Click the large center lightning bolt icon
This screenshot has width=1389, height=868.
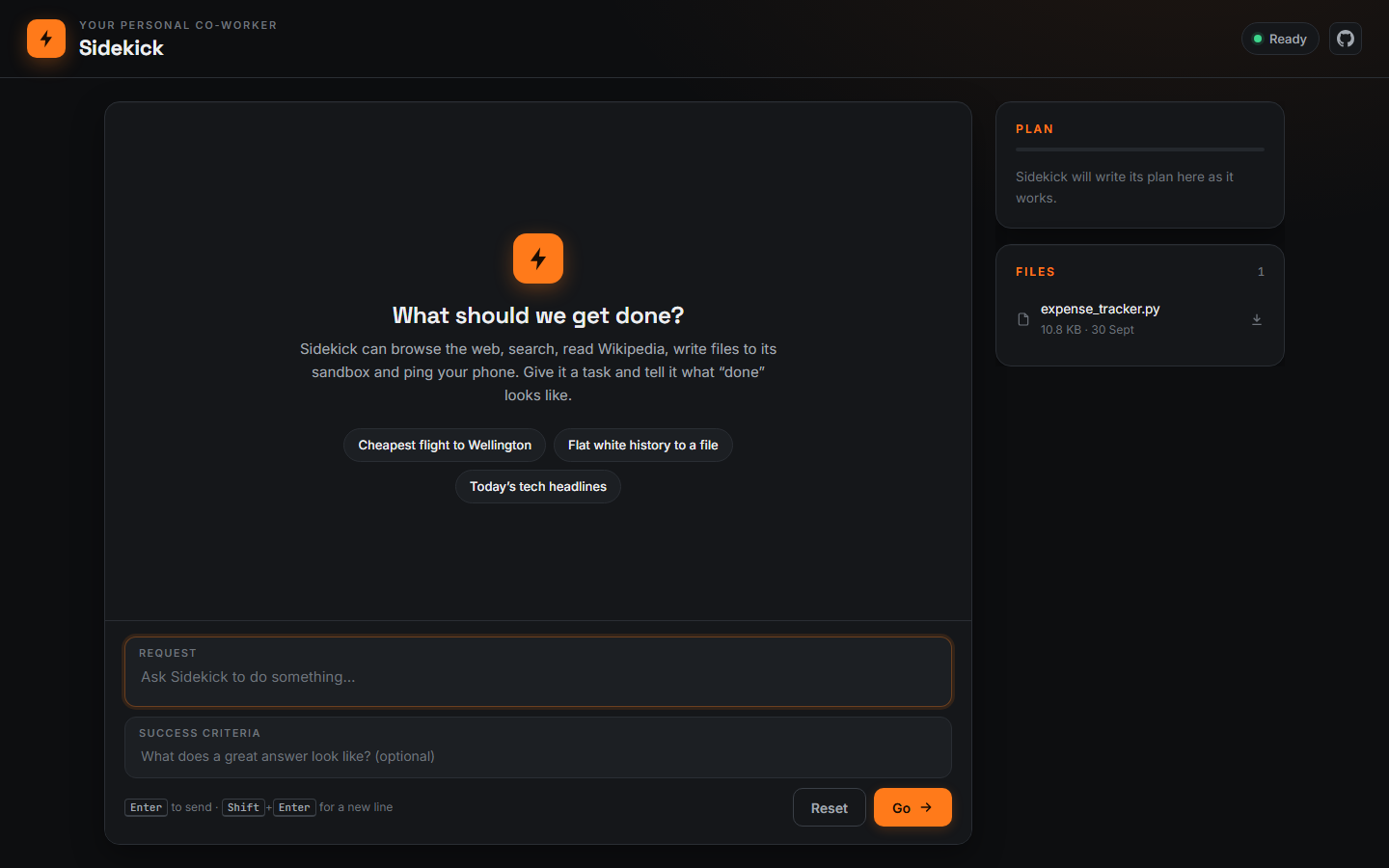[x=538, y=258]
